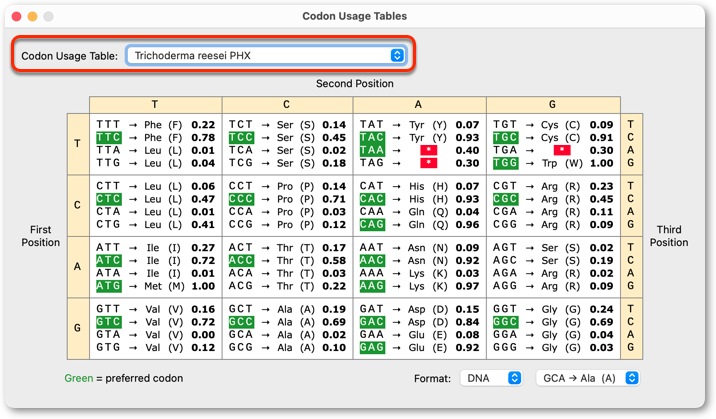This screenshot has height=419, width=716.
Task: Click the CCT Pro codon
Action: (241, 186)
